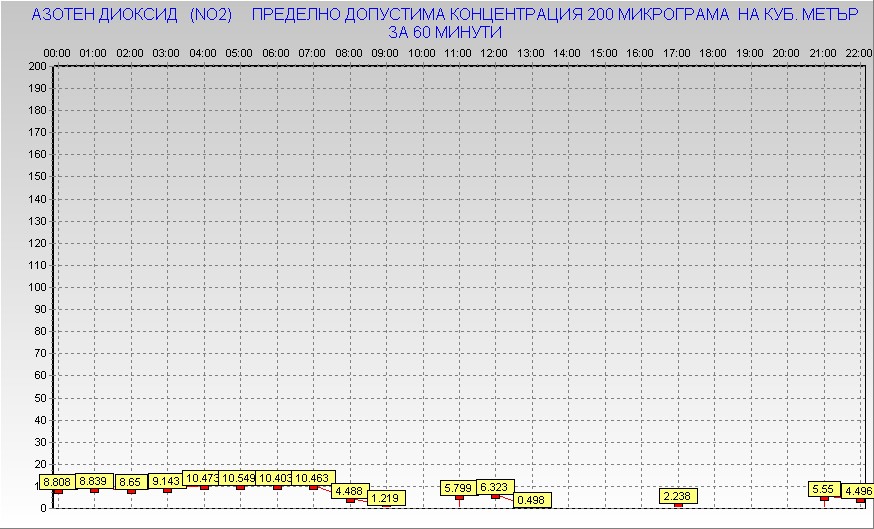The height and width of the screenshot is (529, 874).
Task: Click the 4.488 data label
Action: 349,491
